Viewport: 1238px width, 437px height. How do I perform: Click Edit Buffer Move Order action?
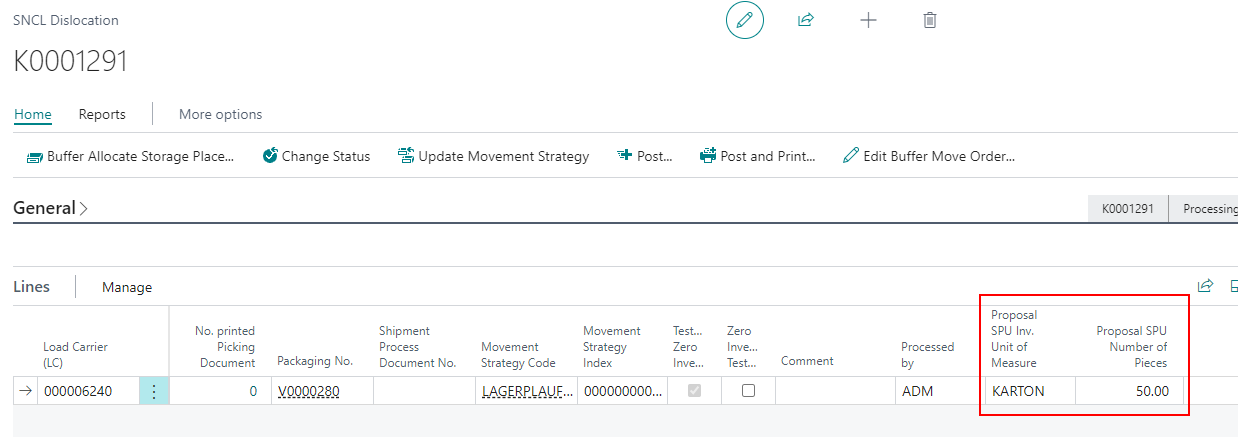click(x=929, y=156)
